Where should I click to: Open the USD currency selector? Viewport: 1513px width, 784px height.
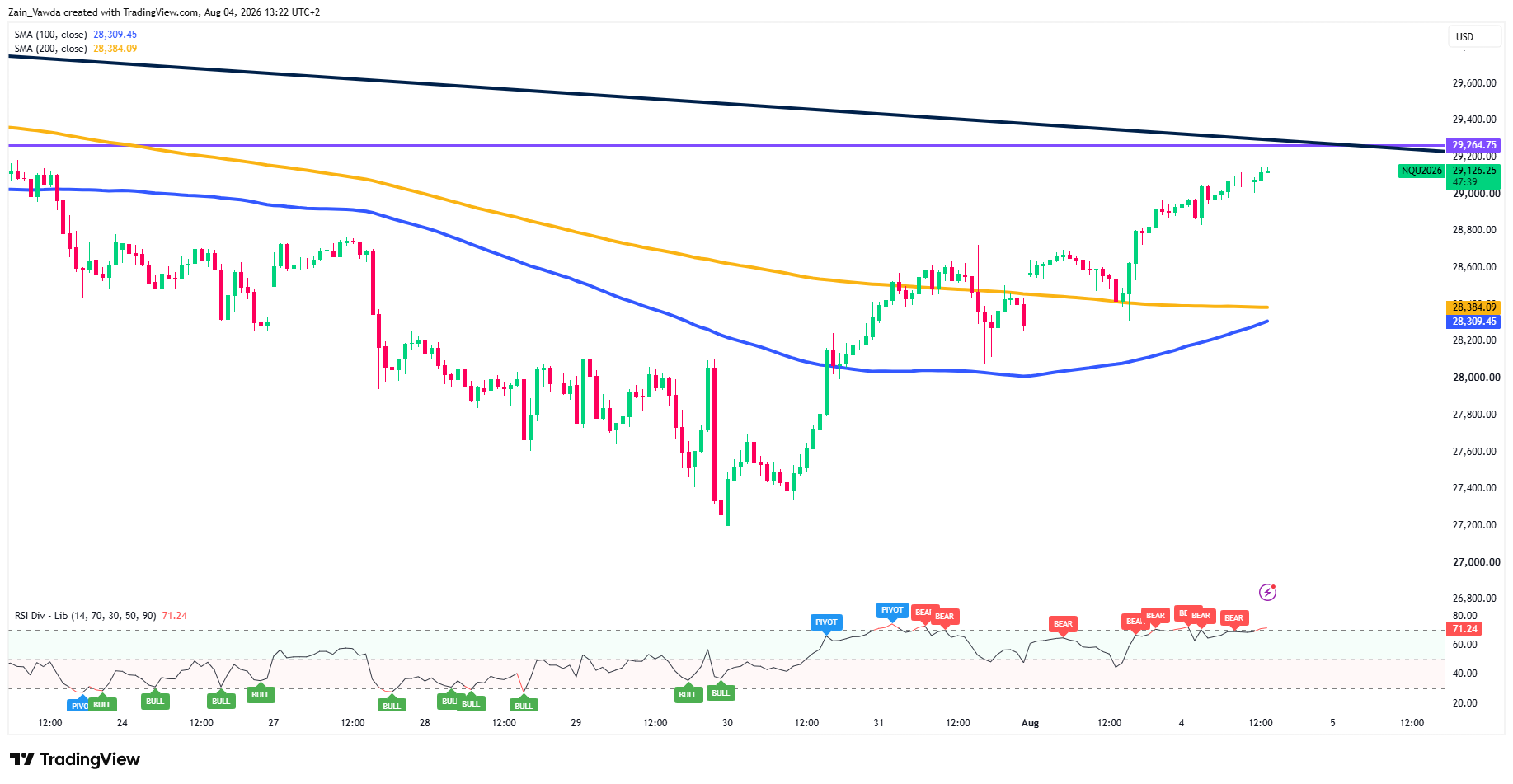coord(1474,36)
